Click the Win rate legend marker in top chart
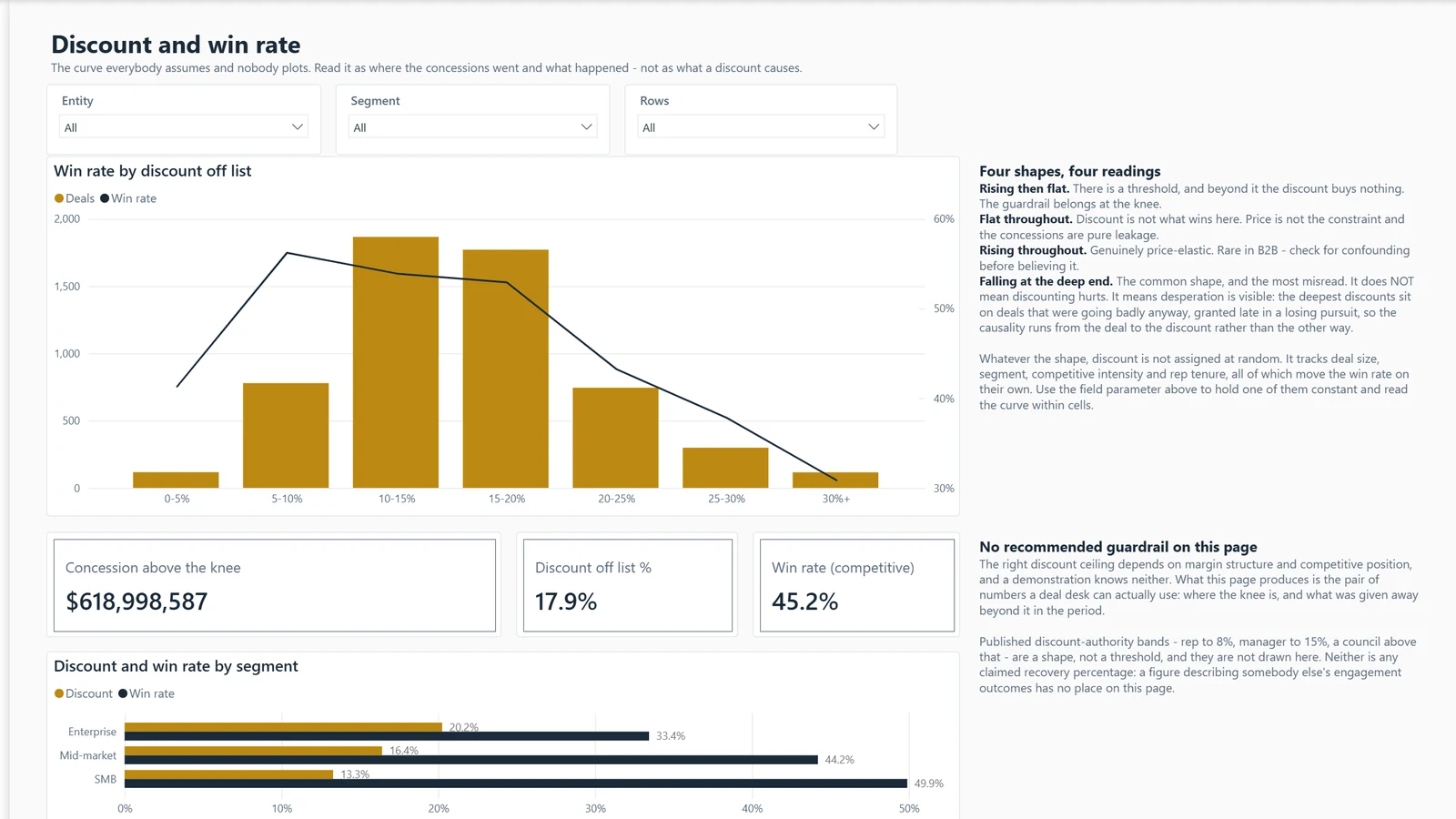The width and height of the screenshot is (1456, 819). pos(105,198)
